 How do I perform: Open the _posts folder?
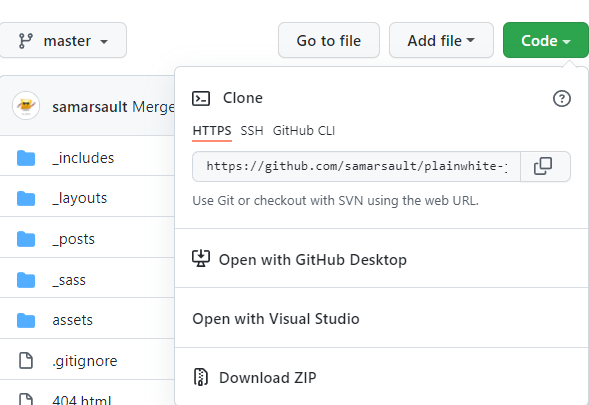click(74, 239)
